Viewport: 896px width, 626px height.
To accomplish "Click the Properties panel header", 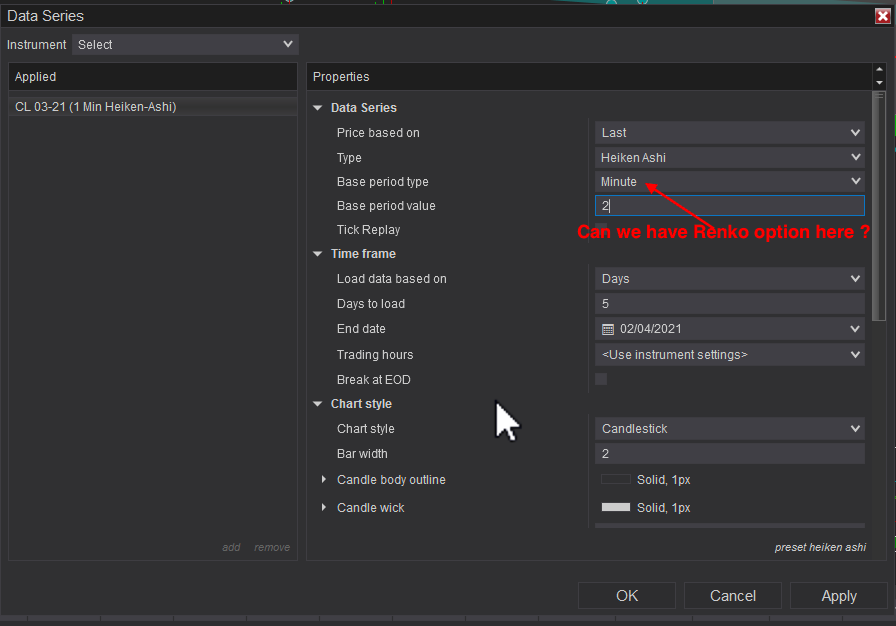I will coord(589,77).
